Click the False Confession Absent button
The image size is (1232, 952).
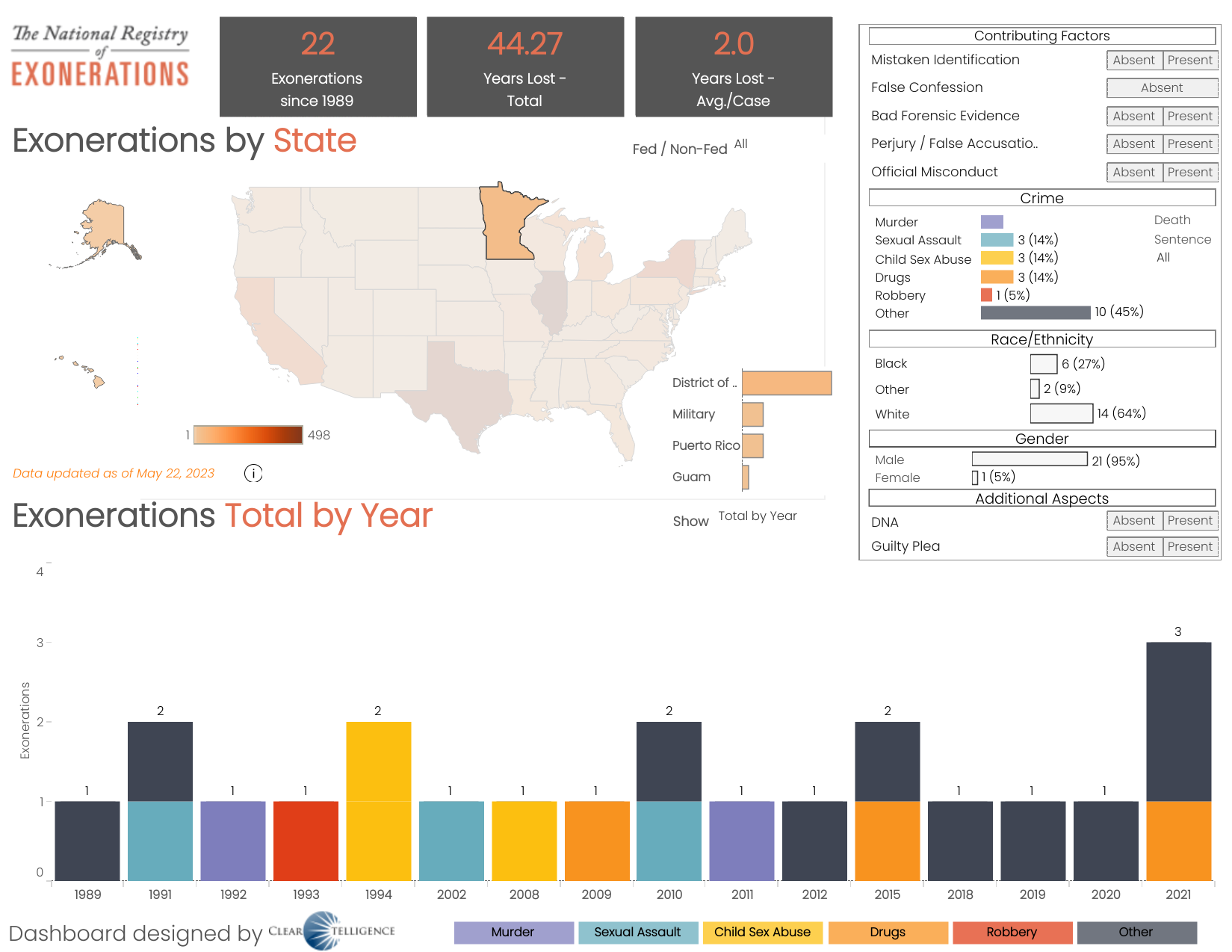click(x=1161, y=88)
